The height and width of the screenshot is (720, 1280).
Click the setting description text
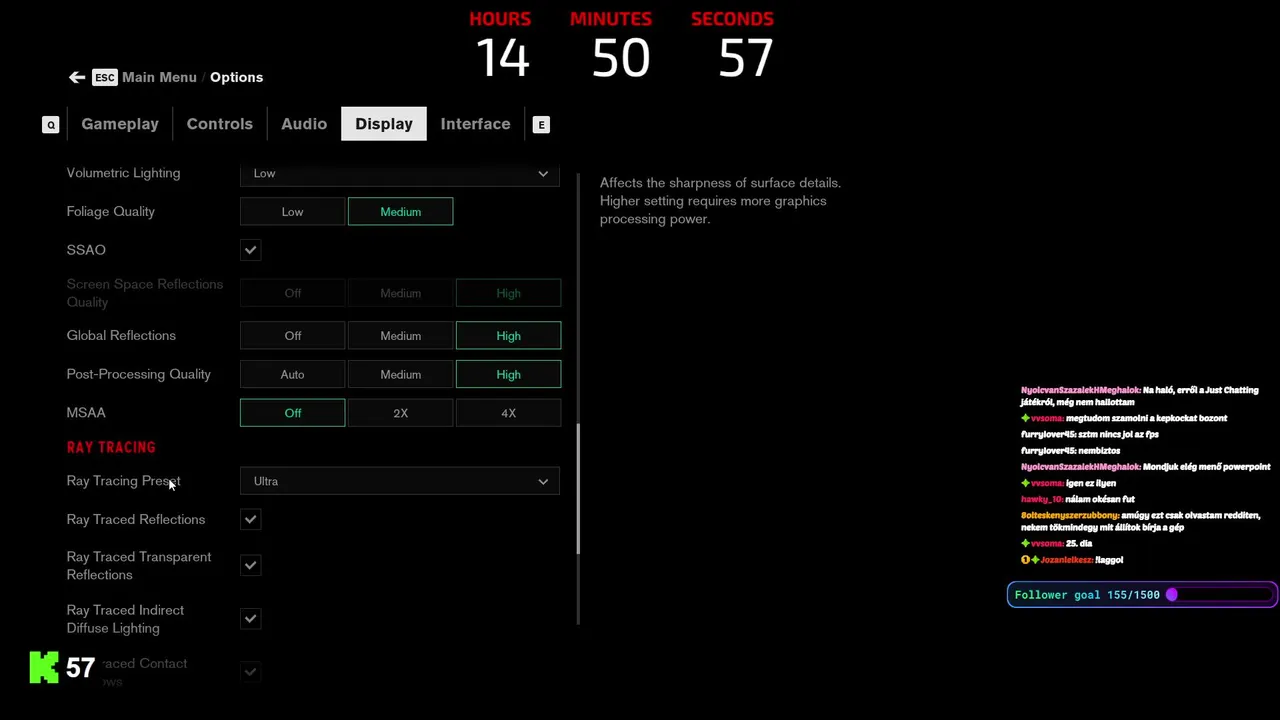pyautogui.click(x=720, y=201)
